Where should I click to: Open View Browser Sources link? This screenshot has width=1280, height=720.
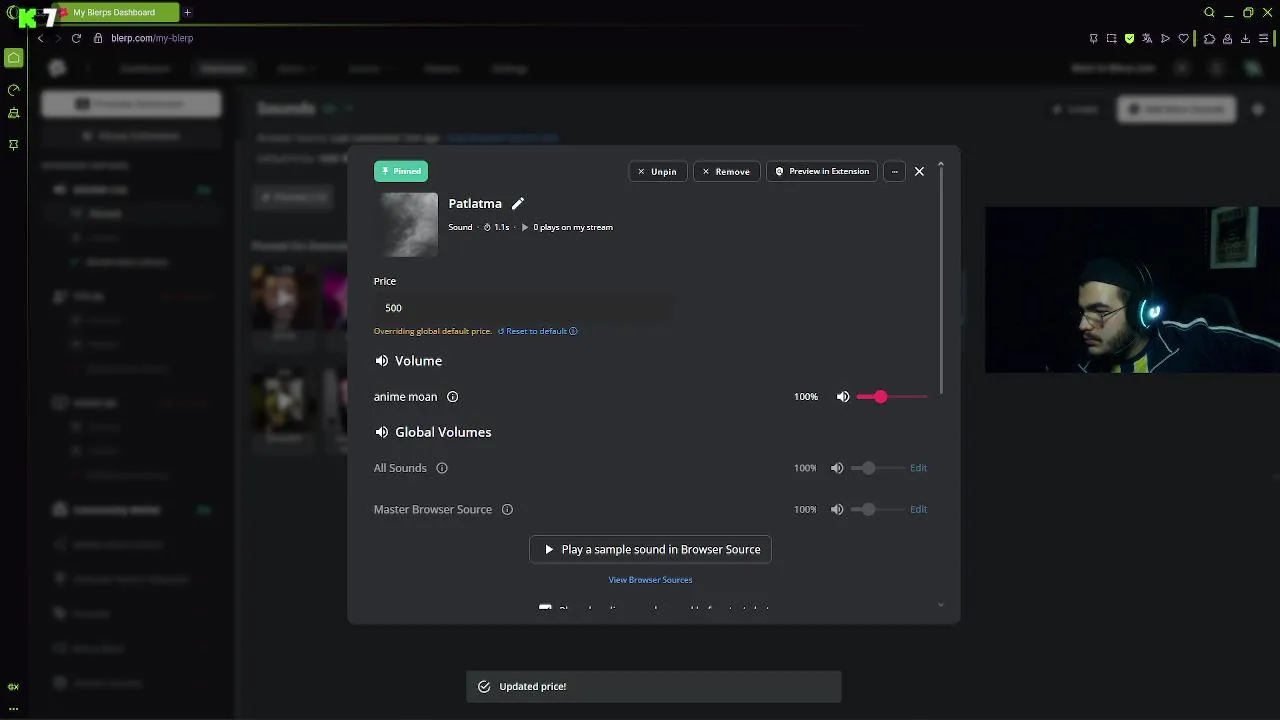click(650, 580)
